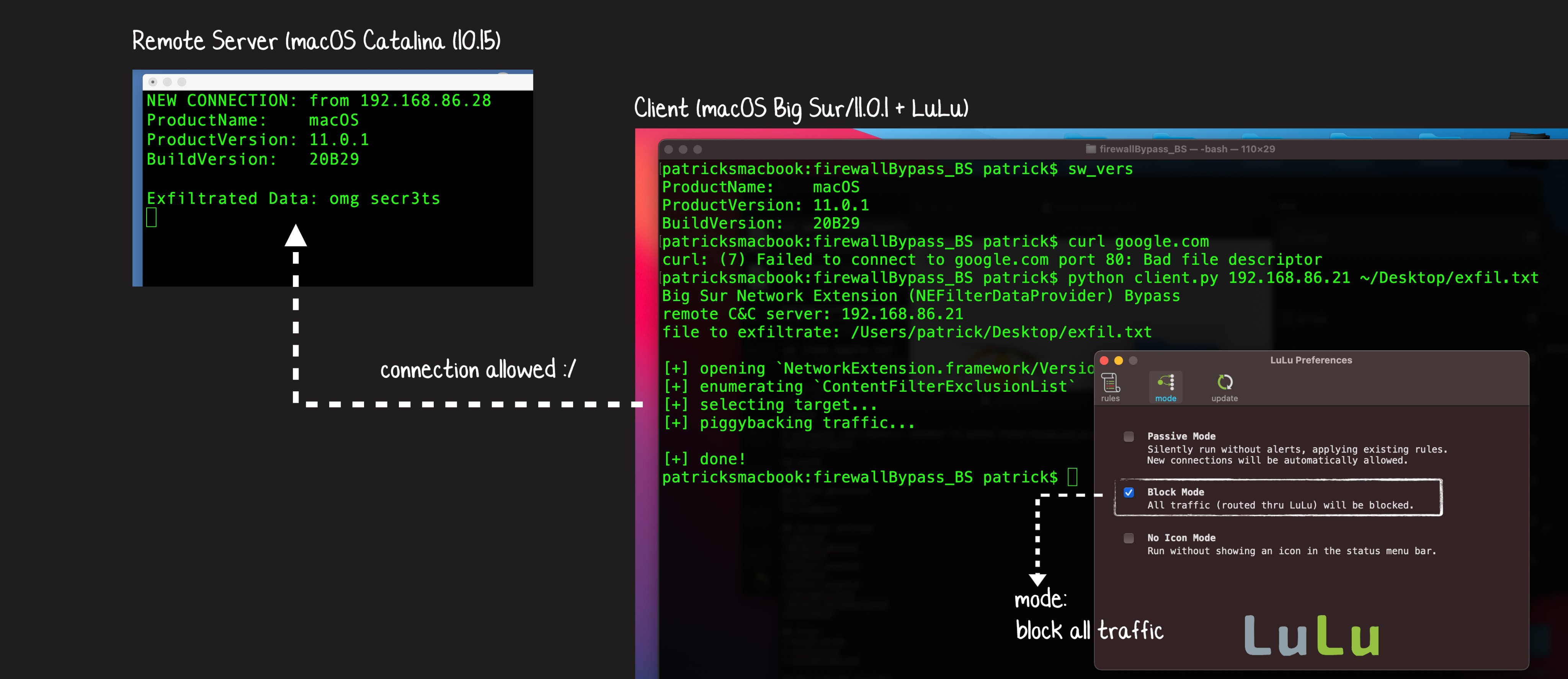Screen dimensions: 1568x679
Task: Tick the No Icon Mode checkbox
Action: [1129, 538]
